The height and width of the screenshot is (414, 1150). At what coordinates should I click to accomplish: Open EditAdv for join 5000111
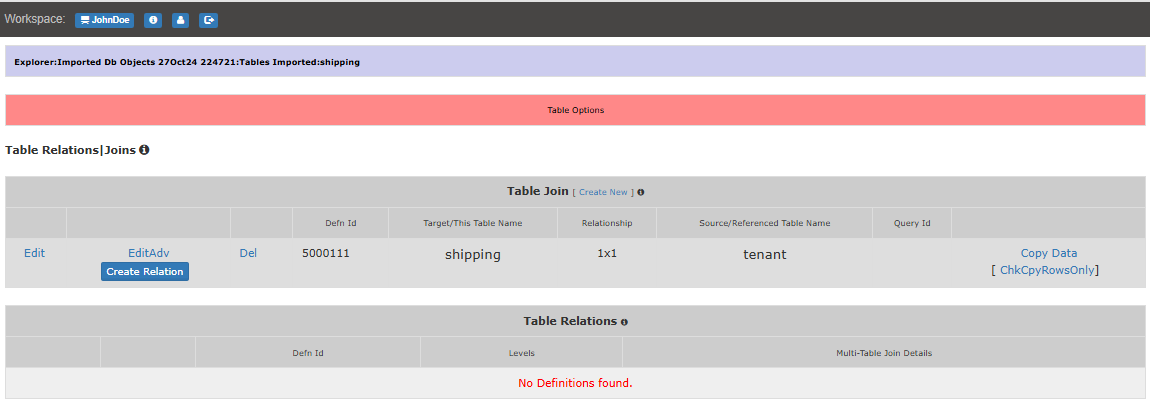[x=149, y=253]
